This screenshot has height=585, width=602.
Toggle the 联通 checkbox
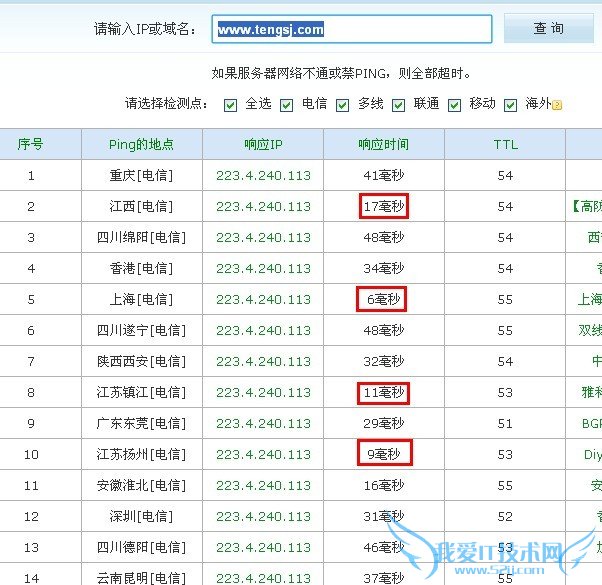point(399,105)
